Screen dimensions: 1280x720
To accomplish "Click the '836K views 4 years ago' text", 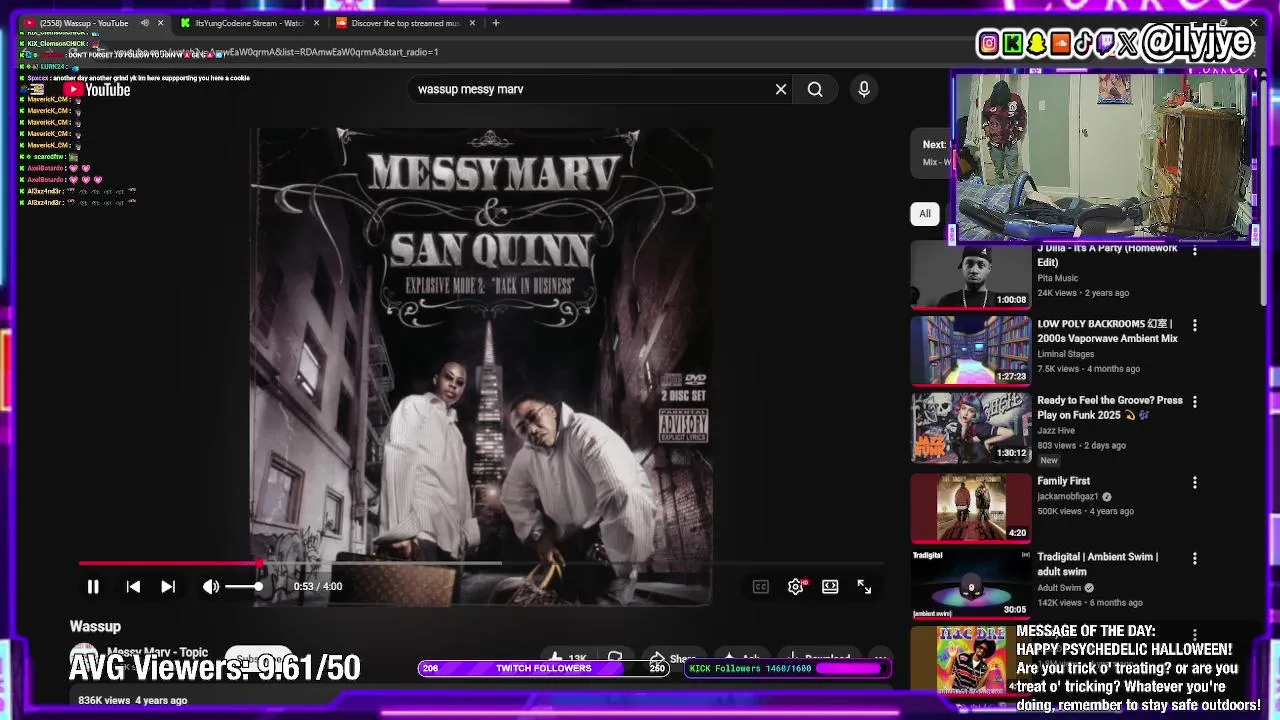I will click(132, 700).
